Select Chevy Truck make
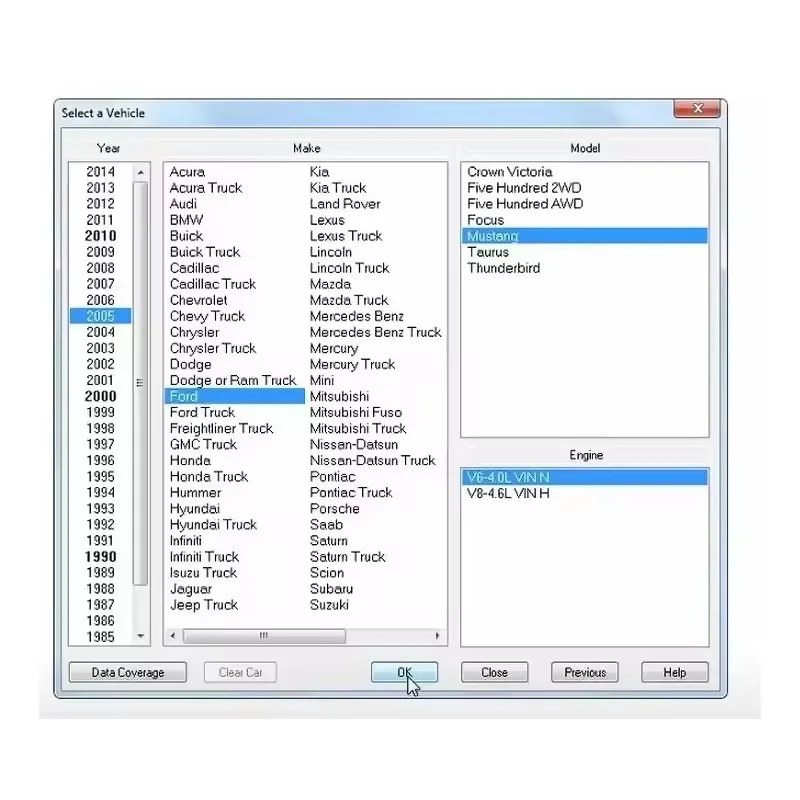Image resolution: width=800 pixels, height=800 pixels. [x=207, y=316]
